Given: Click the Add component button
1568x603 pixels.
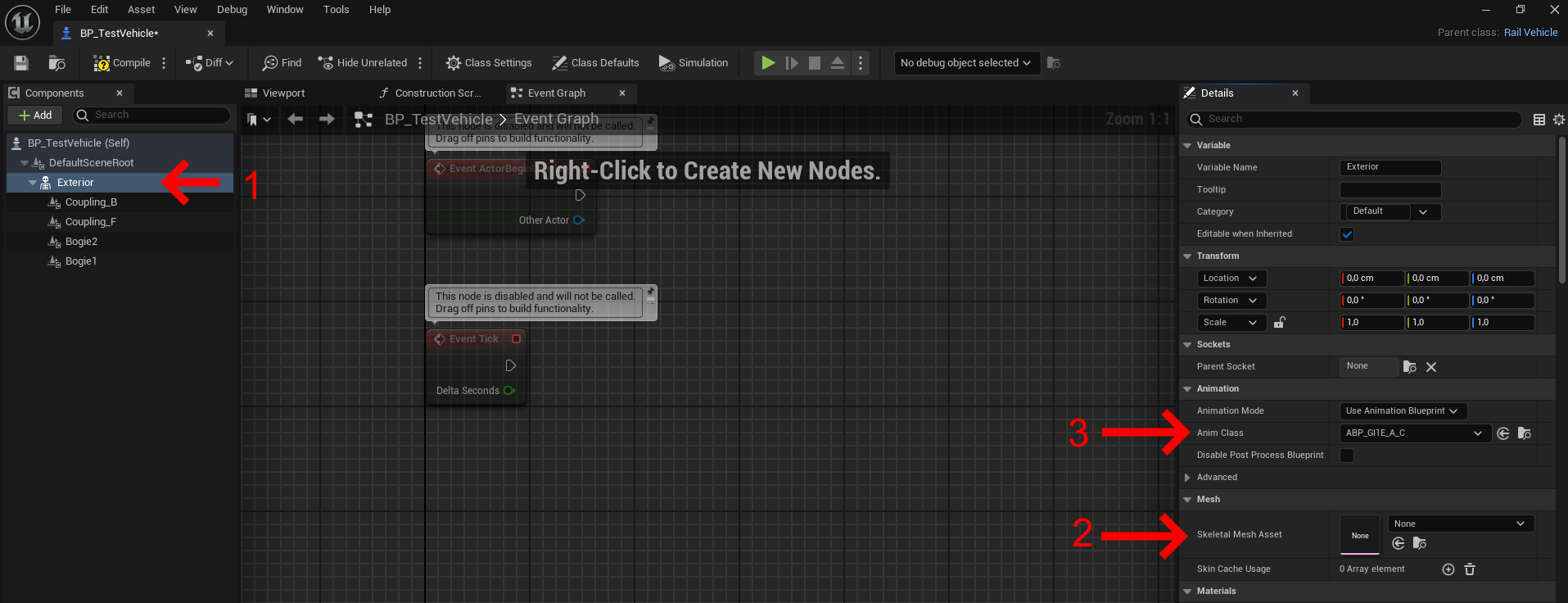Looking at the screenshot, I should [x=35, y=116].
